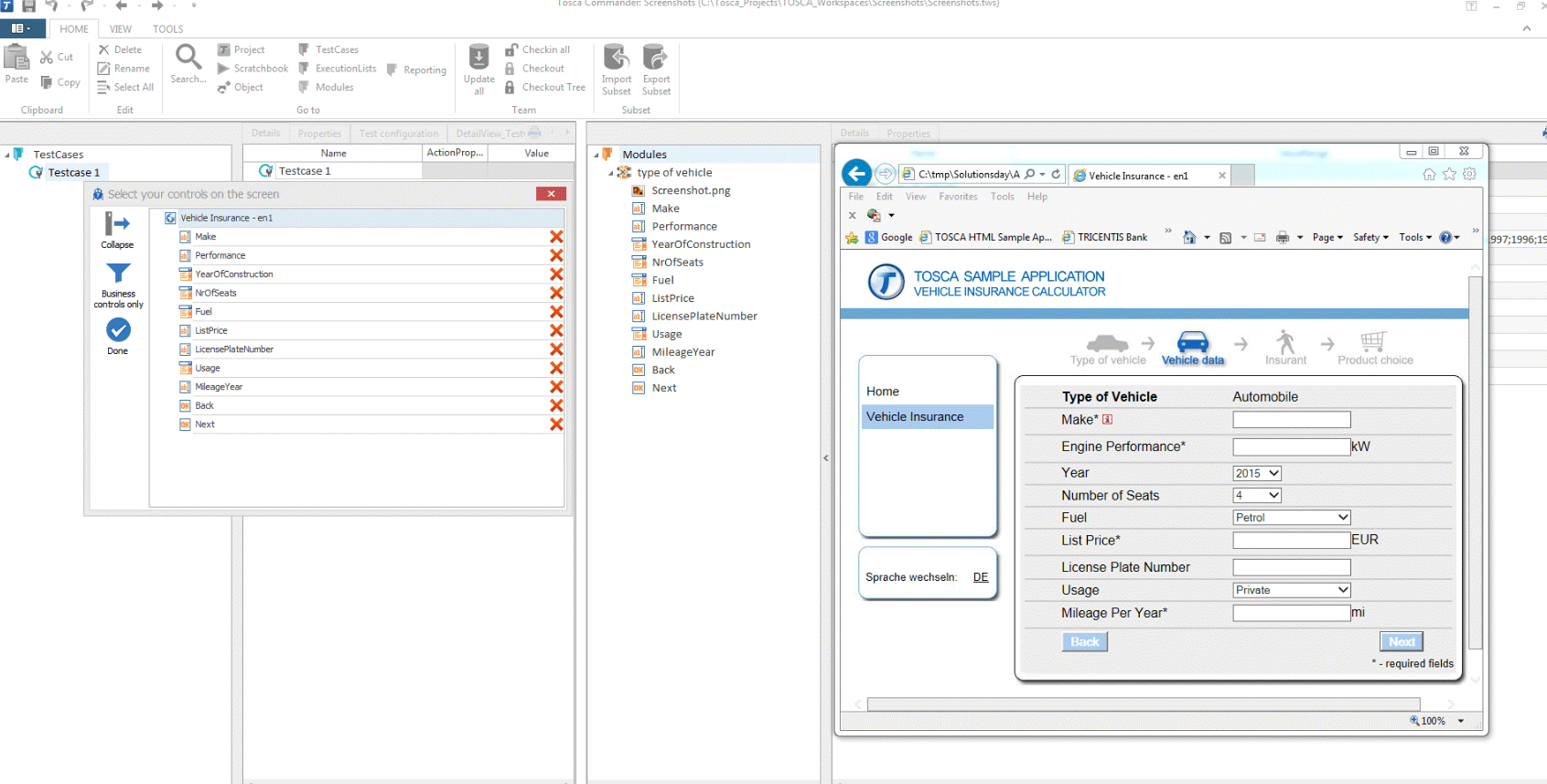Click the Update all icon
The height and width of the screenshot is (784, 1547).
(479, 58)
